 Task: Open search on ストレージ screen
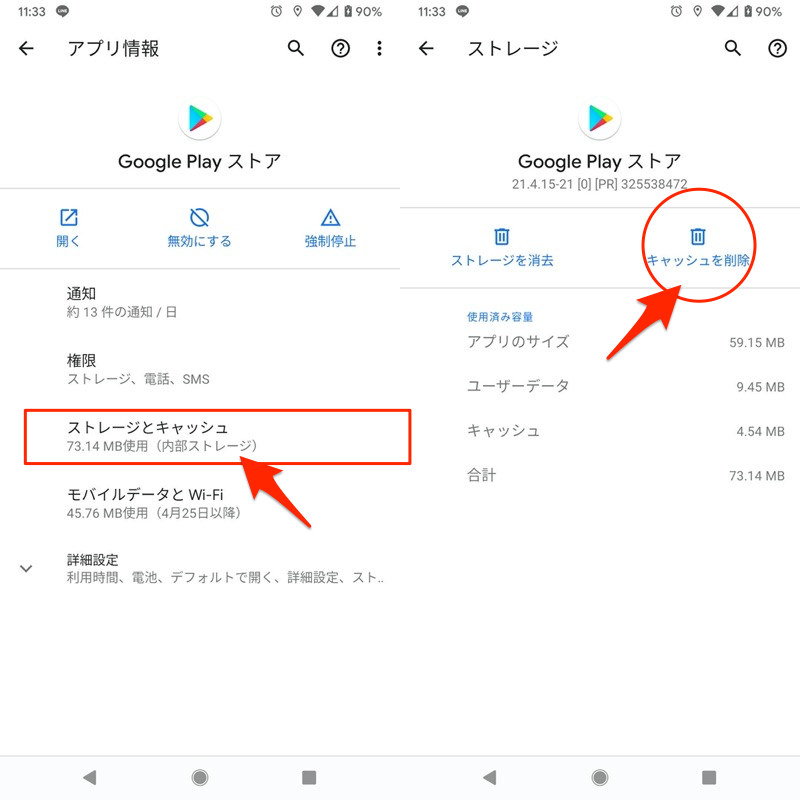733,48
